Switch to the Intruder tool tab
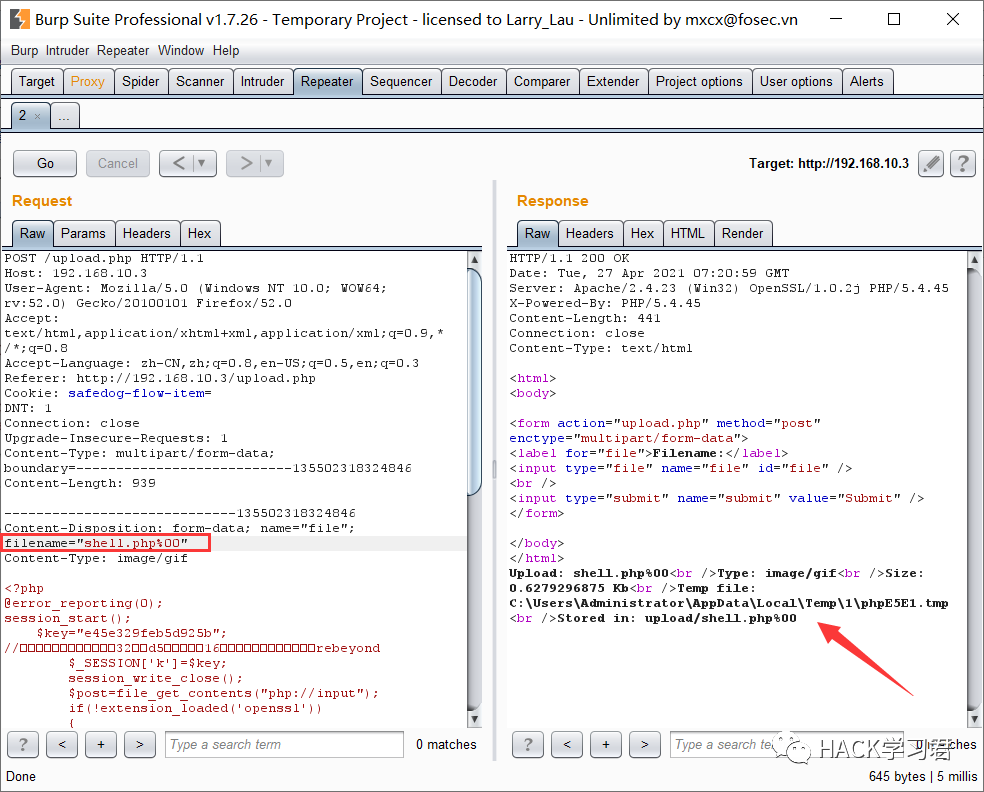Viewport: 984px width, 792px height. [x=262, y=82]
